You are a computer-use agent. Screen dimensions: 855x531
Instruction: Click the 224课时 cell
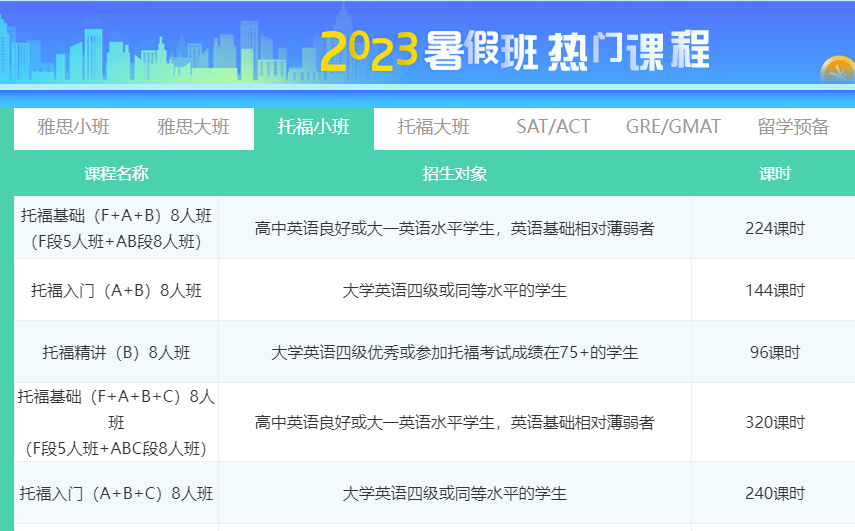tap(774, 229)
